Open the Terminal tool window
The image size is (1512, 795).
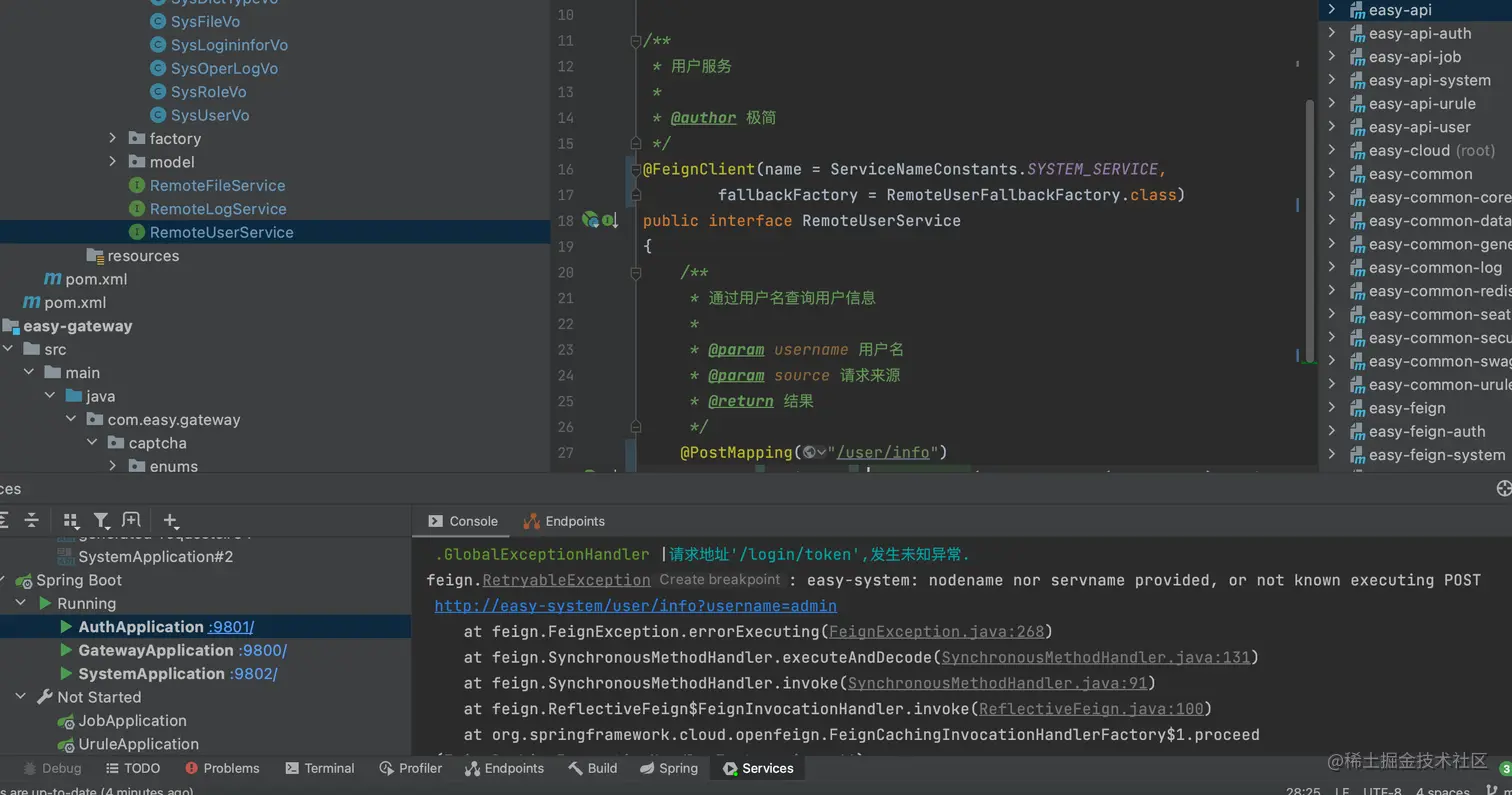319,768
